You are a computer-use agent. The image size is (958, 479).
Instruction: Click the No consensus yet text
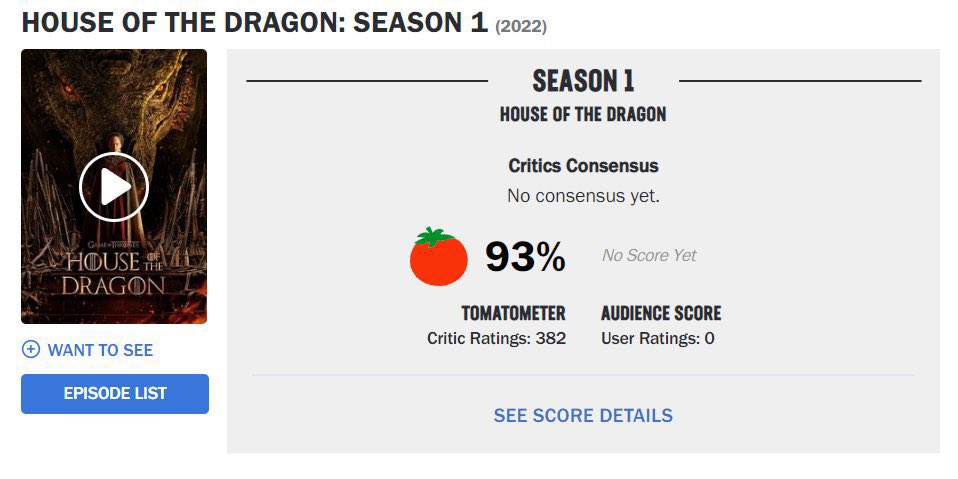[x=583, y=196]
